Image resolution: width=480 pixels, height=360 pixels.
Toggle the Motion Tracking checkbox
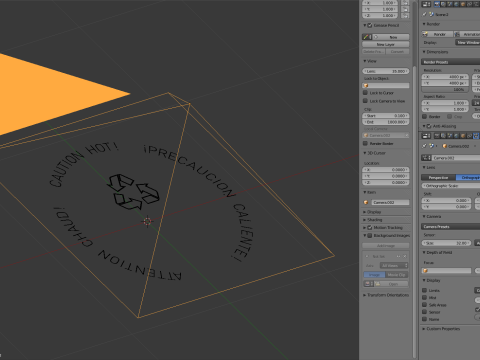[x=370, y=228]
